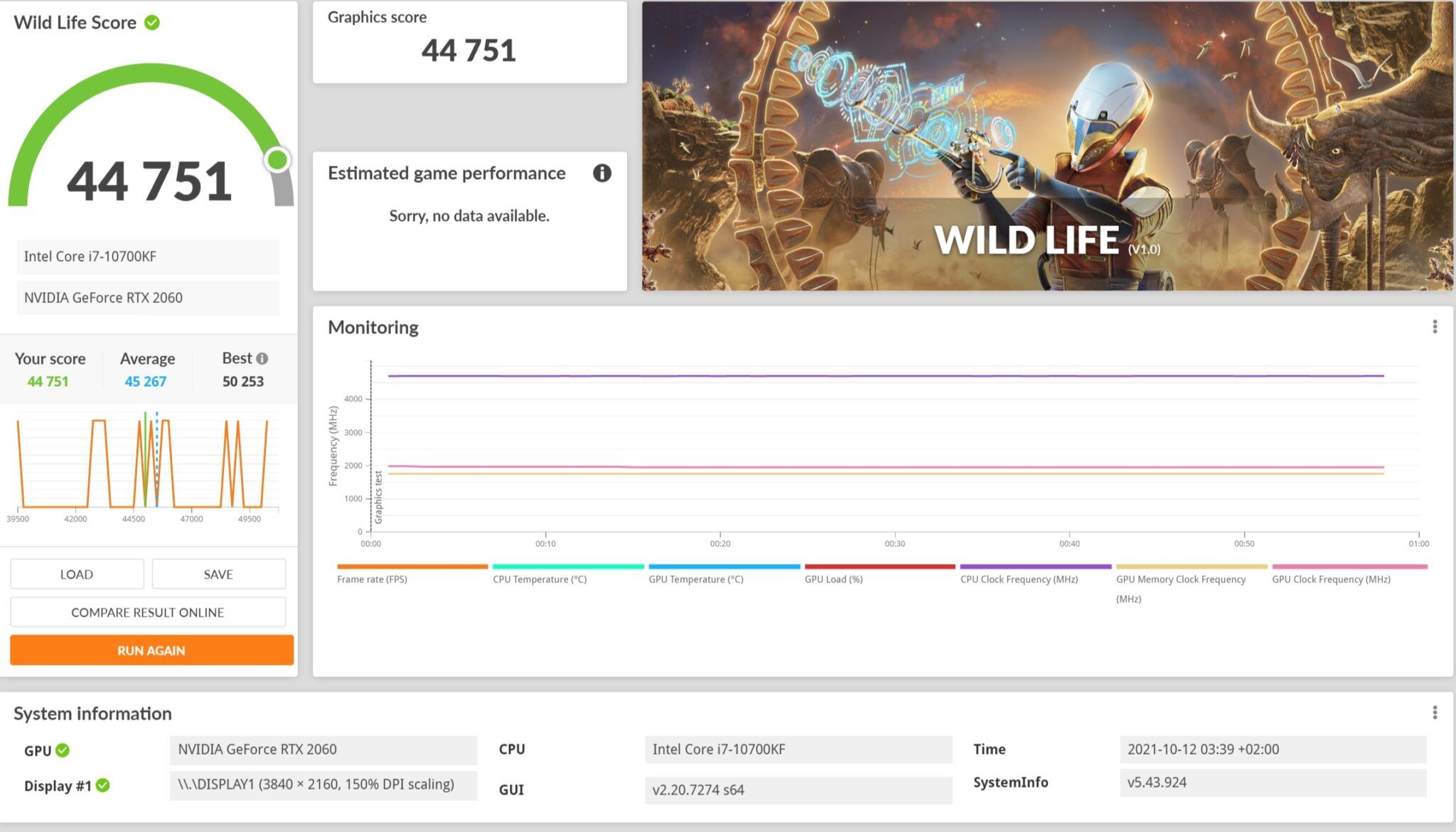
Task: Click the info icon next to Best
Action: (x=262, y=358)
